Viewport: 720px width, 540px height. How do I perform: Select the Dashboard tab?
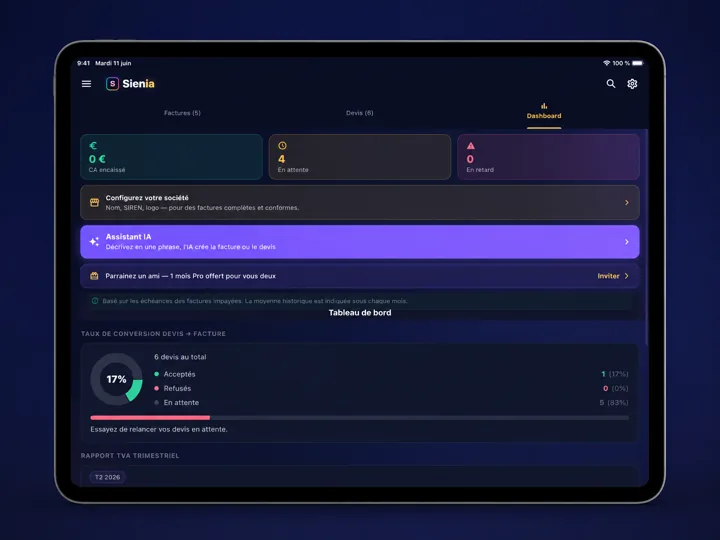[544, 112]
